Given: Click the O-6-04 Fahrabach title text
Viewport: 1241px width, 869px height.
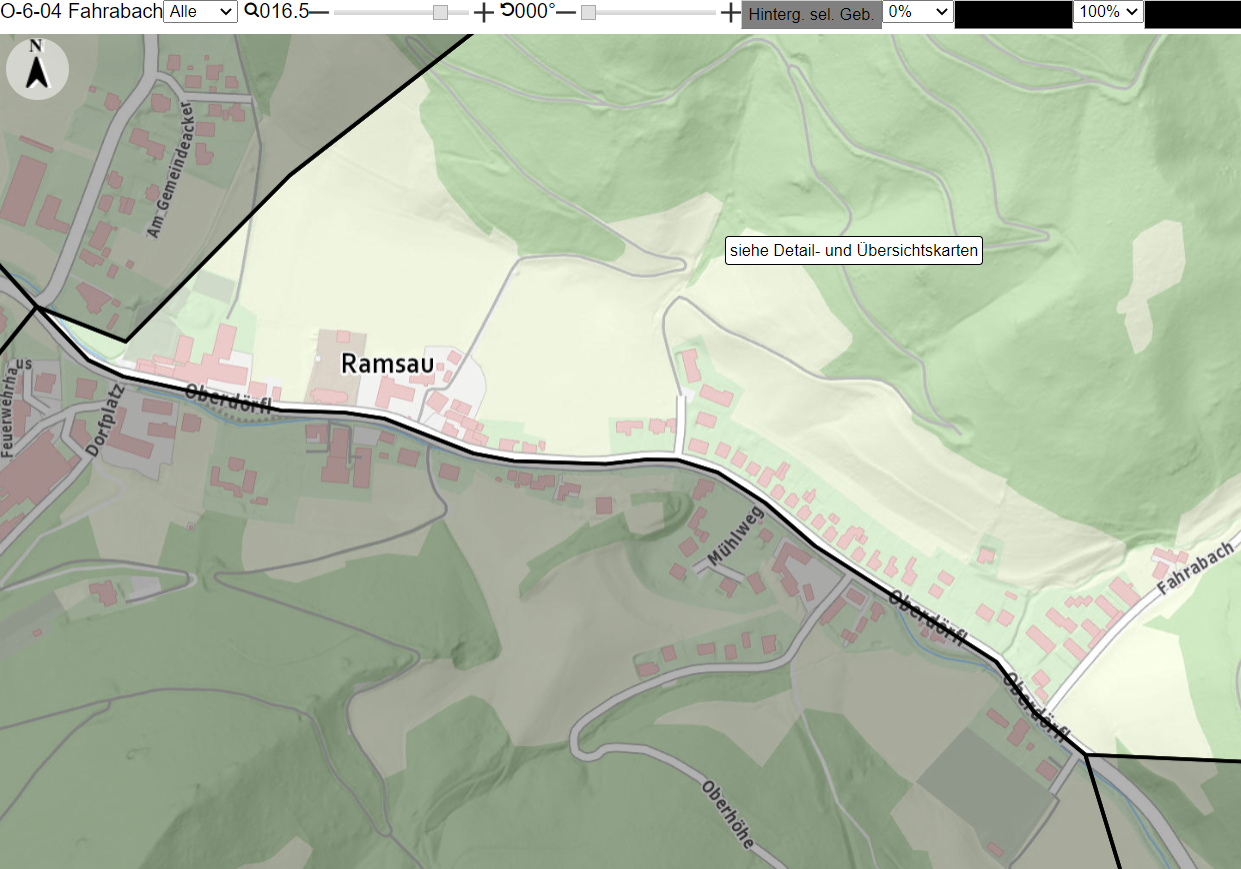Looking at the screenshot, I should coord(81,12).
